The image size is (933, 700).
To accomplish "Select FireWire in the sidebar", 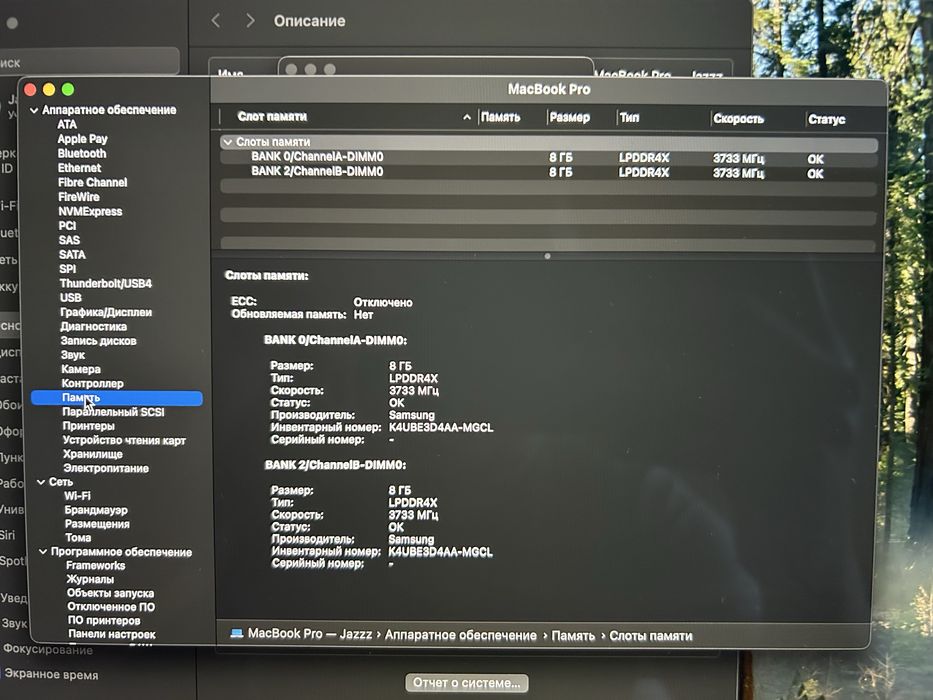I will [79, 196].
